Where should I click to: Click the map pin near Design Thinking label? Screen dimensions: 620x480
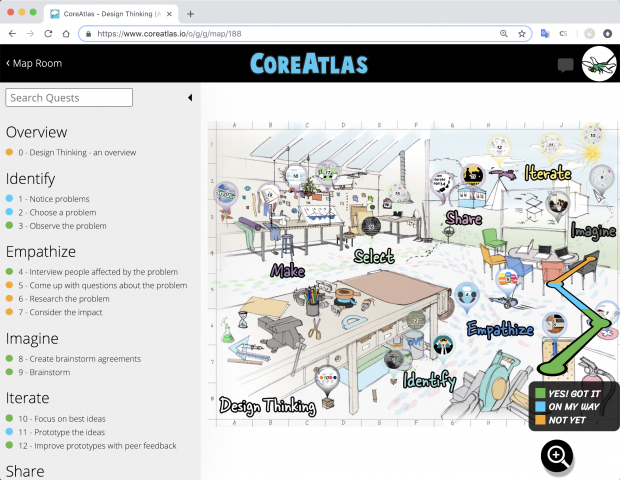(326, 378)
